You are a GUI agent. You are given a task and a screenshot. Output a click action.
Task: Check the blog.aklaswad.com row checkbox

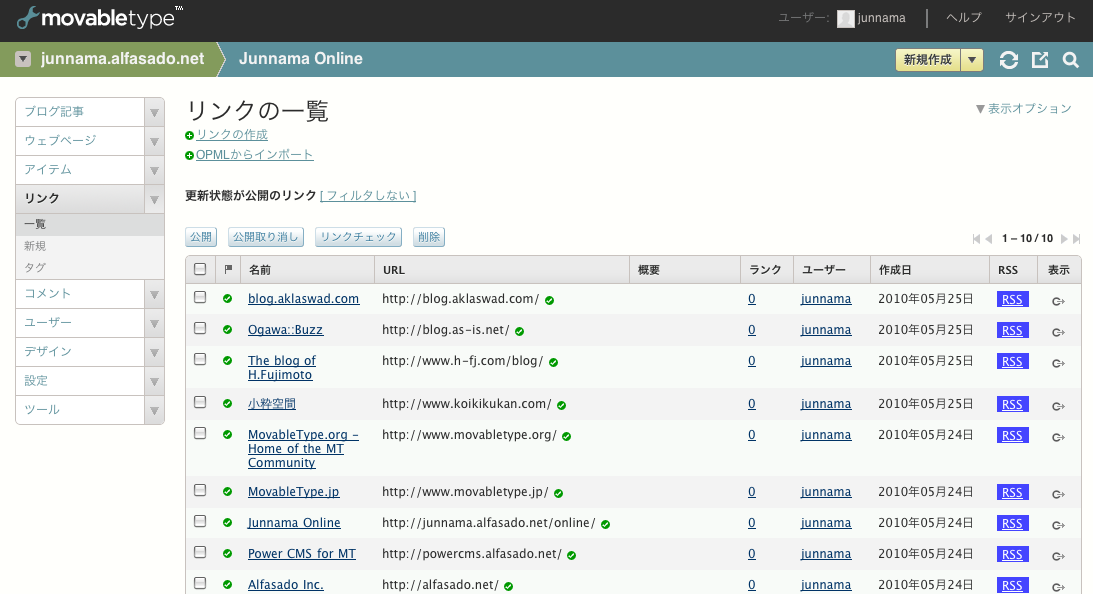(x=200, y=297)
